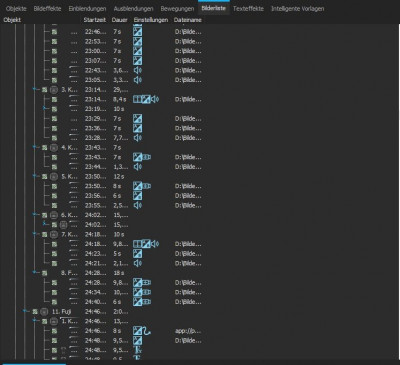
Task: Click the Objekt column header
Action: (12, 20)
